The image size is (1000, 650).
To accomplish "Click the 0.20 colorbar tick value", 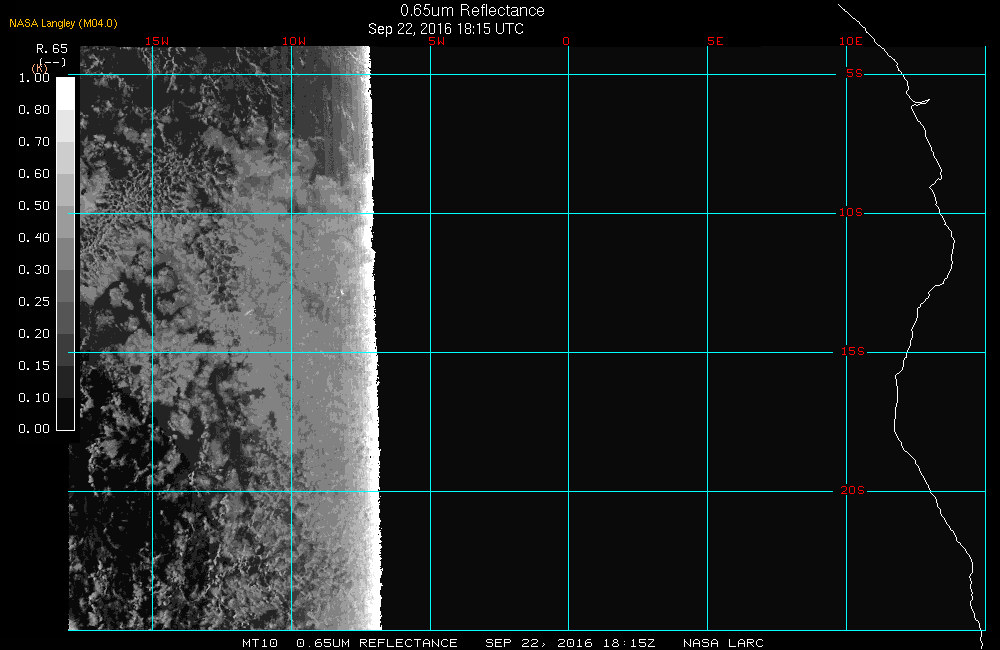I will tap(34, 334).
